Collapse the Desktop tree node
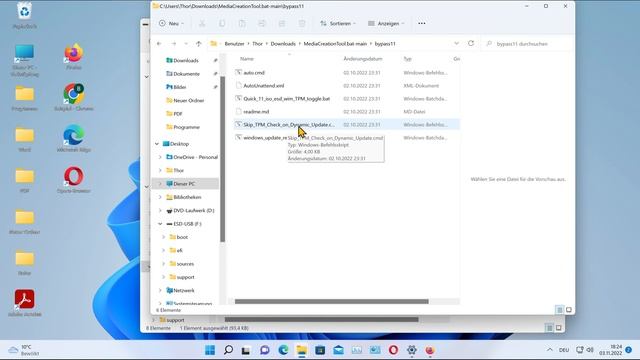Viewport: 640px width, 360px height. point(157,144)
